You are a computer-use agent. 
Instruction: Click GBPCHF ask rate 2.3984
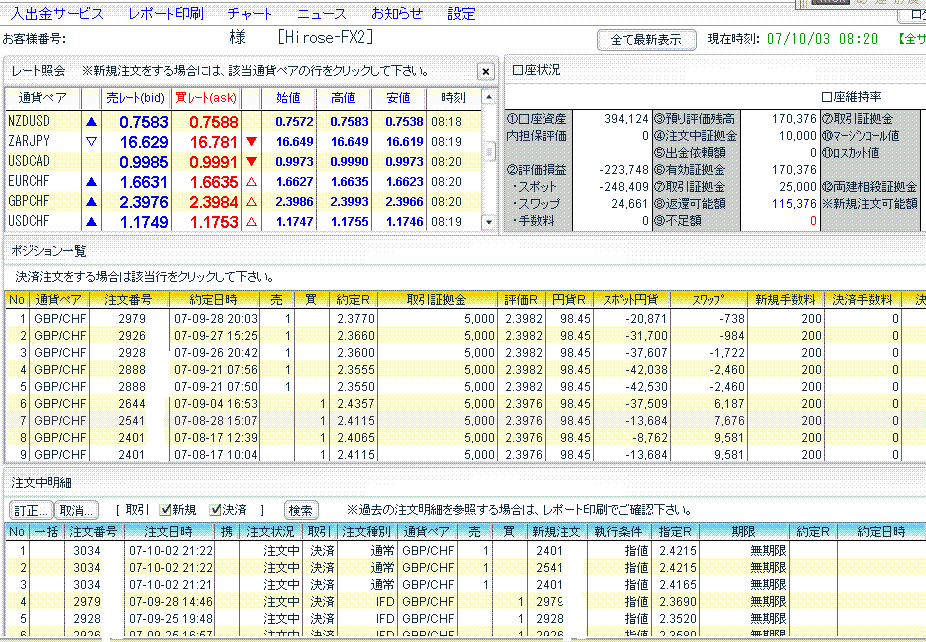point(214,203)
